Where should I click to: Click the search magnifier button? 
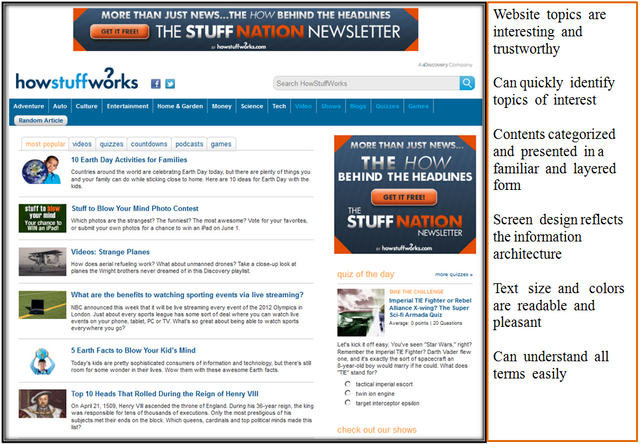click(x=467, y=83)
